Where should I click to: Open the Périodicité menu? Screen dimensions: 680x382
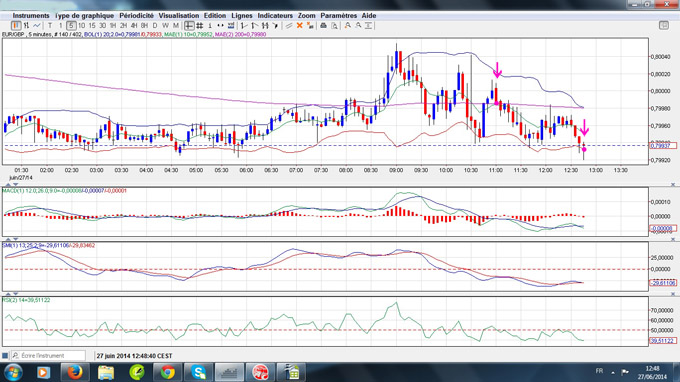[x=136, y=16]
